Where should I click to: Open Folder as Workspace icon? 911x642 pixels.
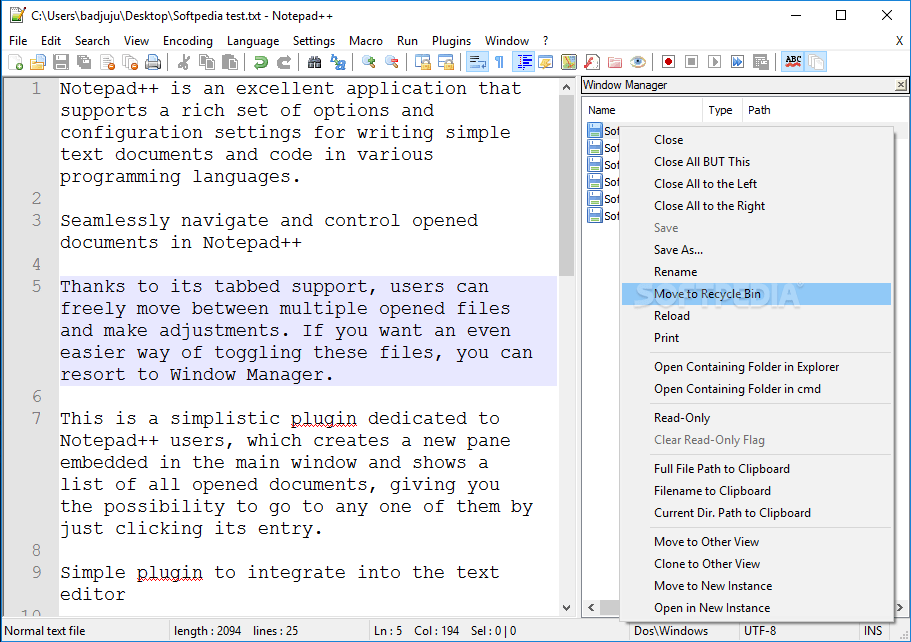pos(615,62)
